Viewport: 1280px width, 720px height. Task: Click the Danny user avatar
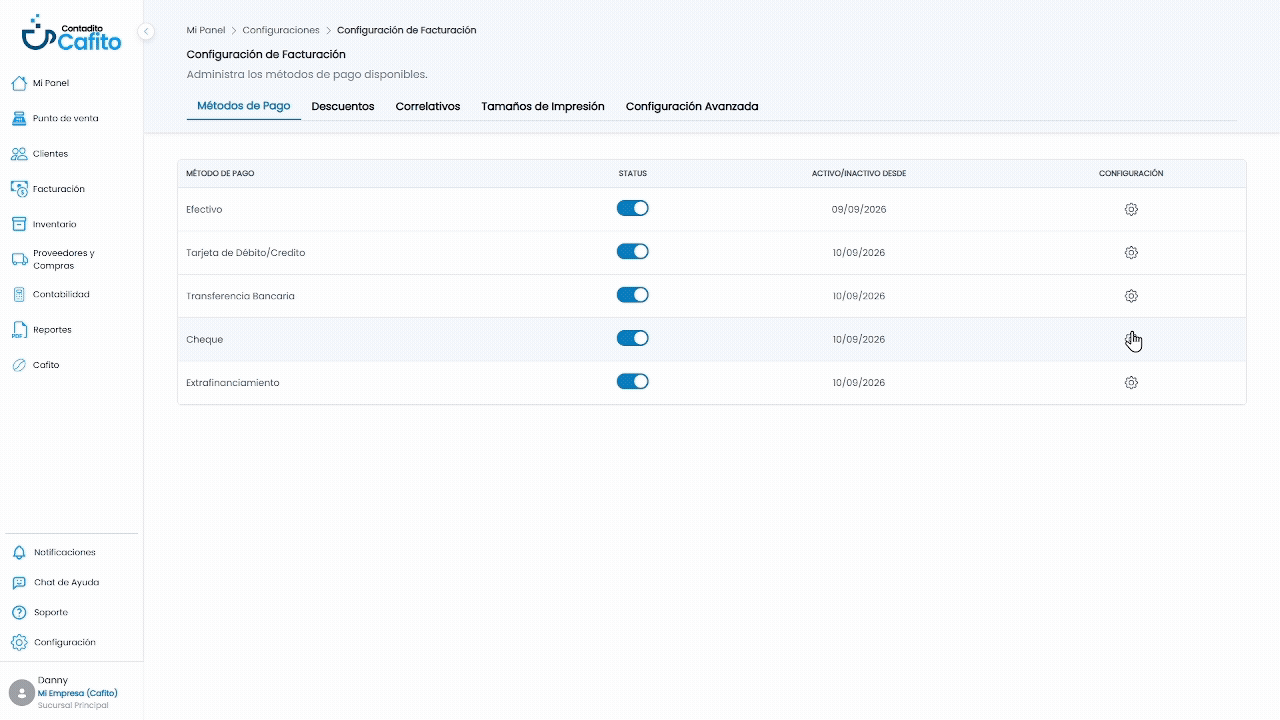(21, 692)
